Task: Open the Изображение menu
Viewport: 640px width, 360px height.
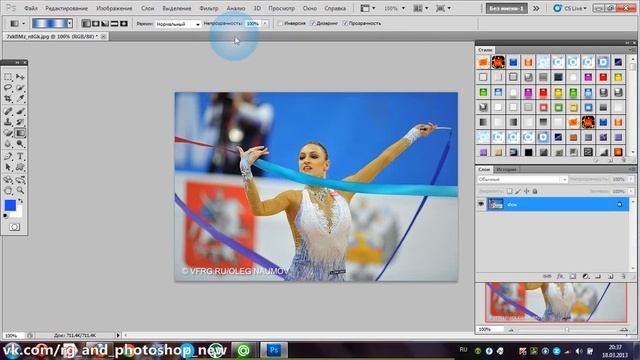Action: [114, 8]
